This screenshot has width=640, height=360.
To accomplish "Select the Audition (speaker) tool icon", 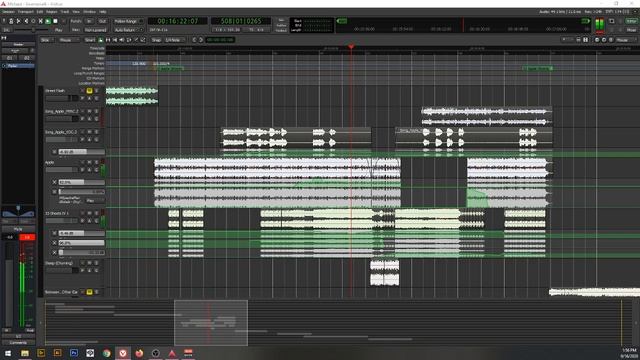I will pyautogui.click(x=122, y=40).
